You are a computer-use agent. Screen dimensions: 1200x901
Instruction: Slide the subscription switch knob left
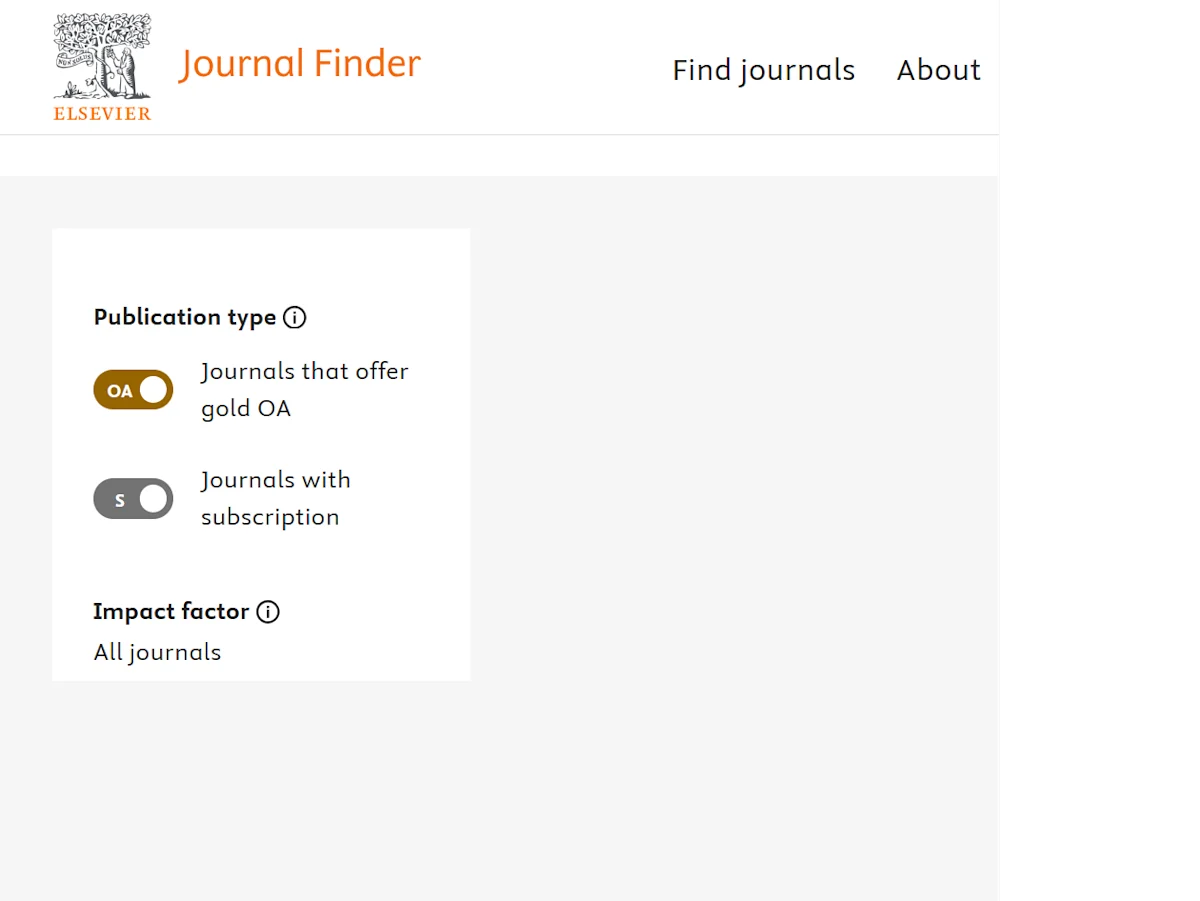pyautogui.click(x=155, y=498)
